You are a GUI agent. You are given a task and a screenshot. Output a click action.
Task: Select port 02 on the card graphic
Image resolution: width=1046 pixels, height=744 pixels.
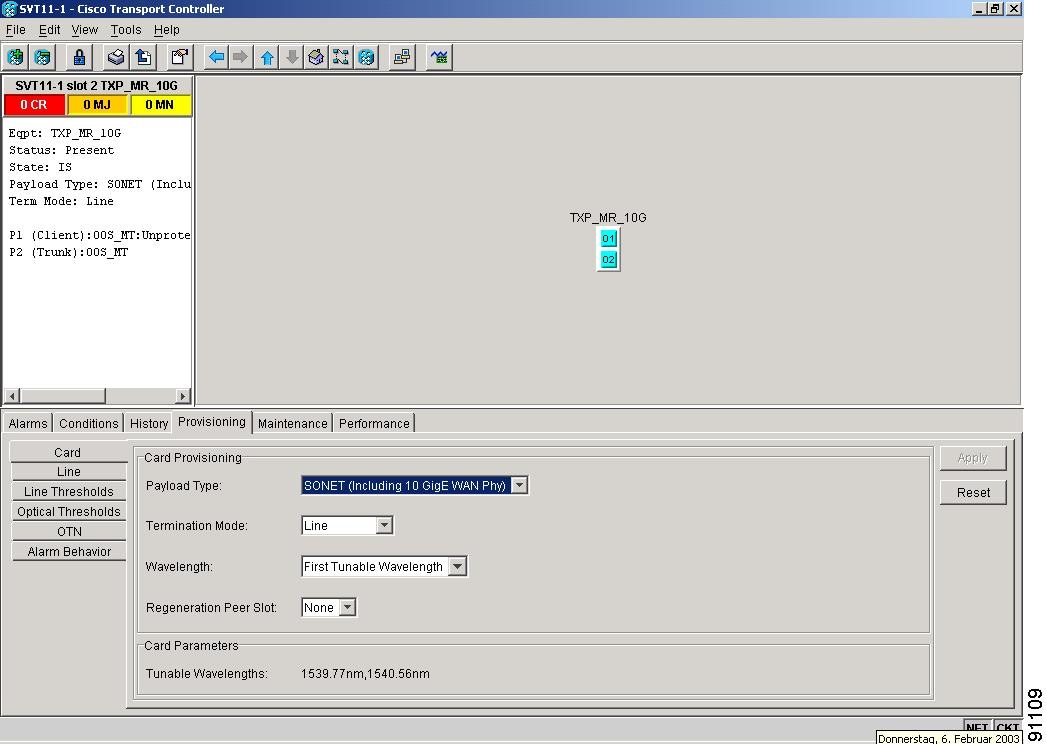coord(608,260)
